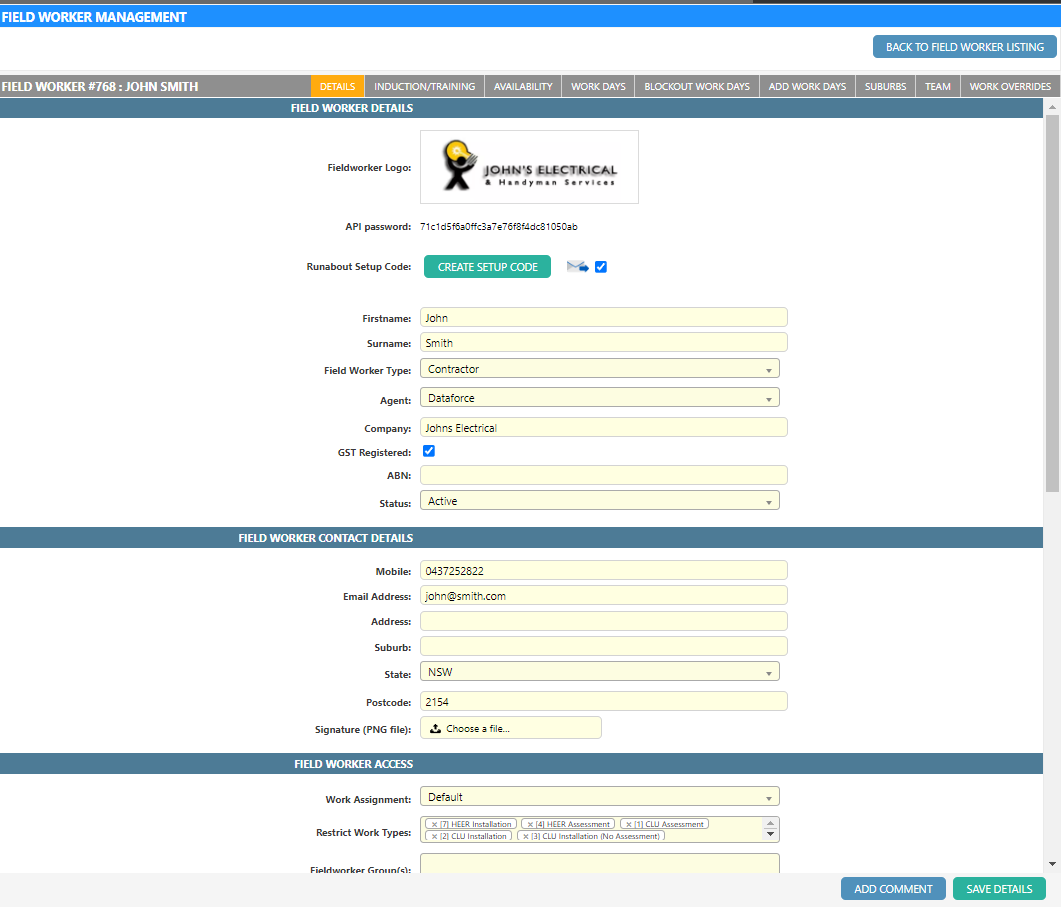Click the page's vertical scrollbar thumb

pos(1052,300)
